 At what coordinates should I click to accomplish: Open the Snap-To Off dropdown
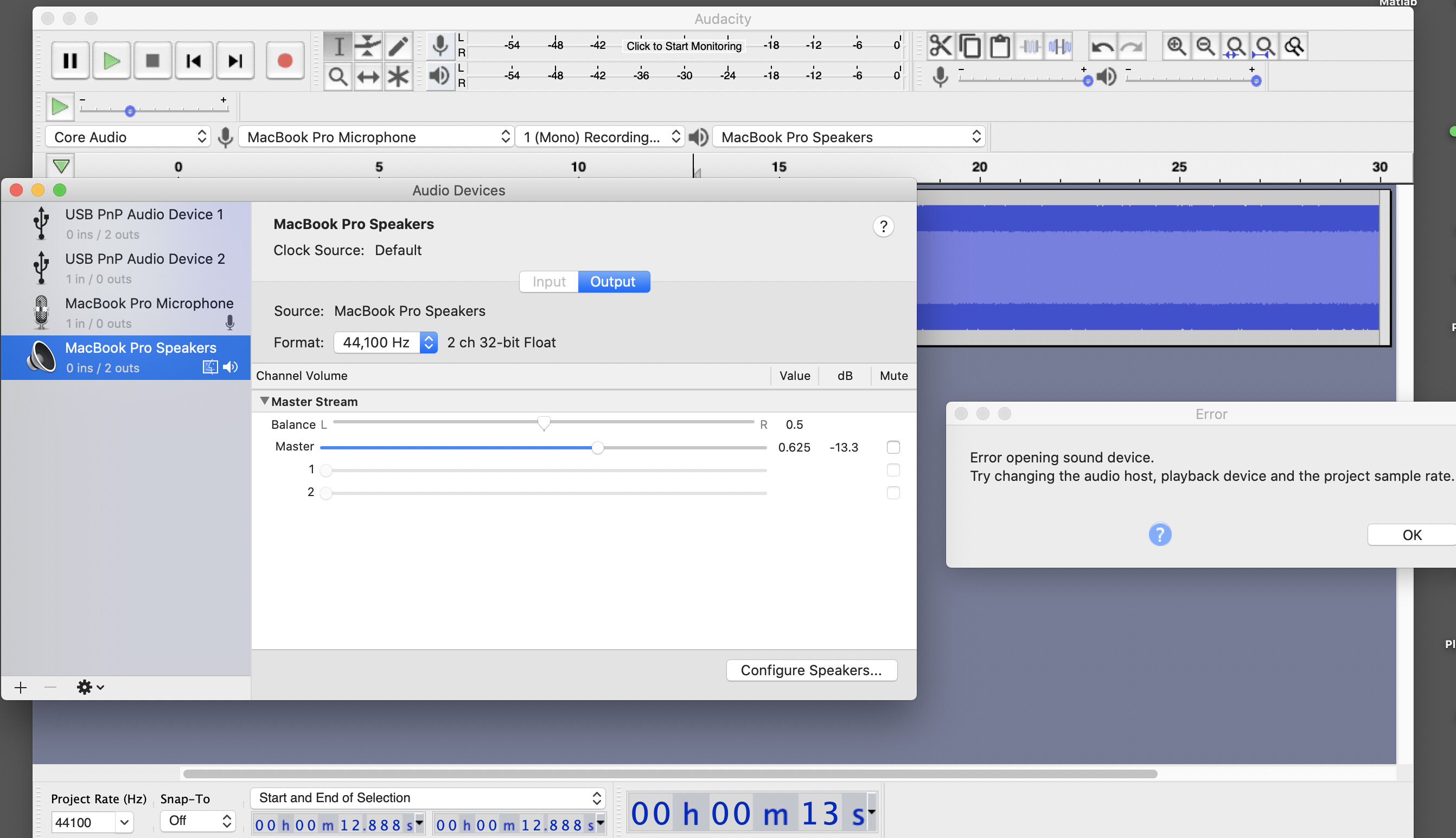coord(198,821)
